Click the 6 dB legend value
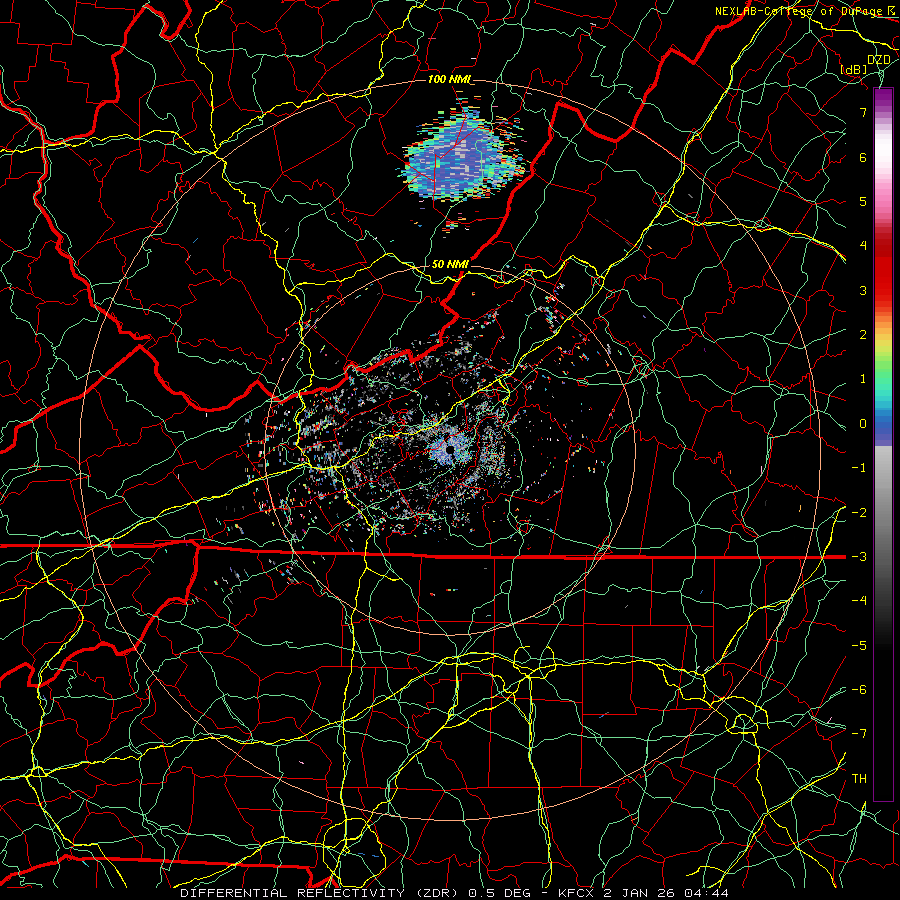 863,157
